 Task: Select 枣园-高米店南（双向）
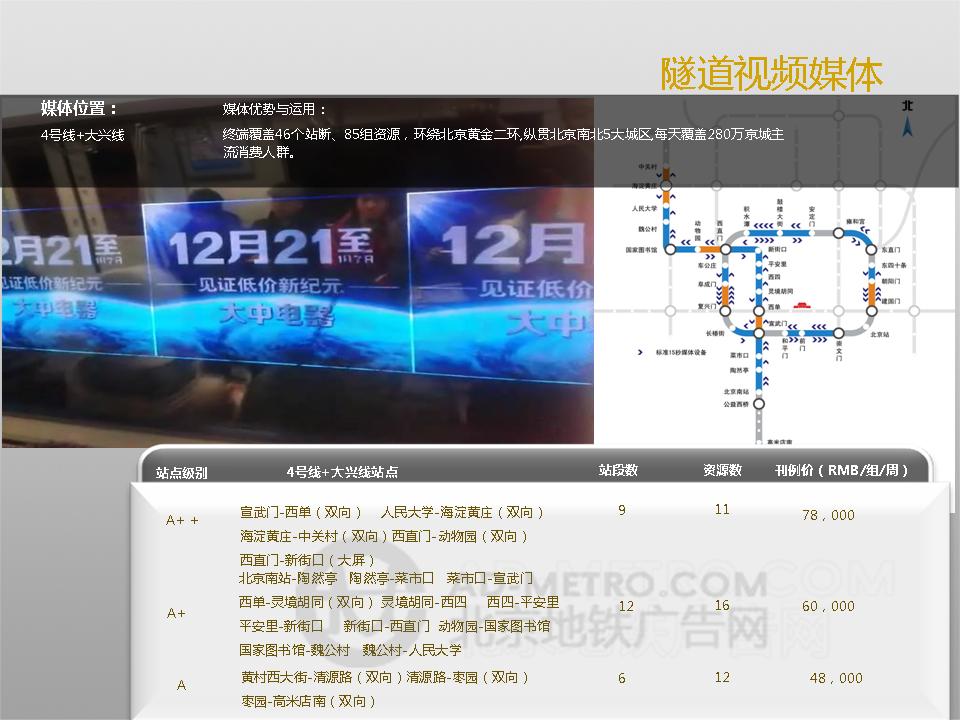click(308, 701)
